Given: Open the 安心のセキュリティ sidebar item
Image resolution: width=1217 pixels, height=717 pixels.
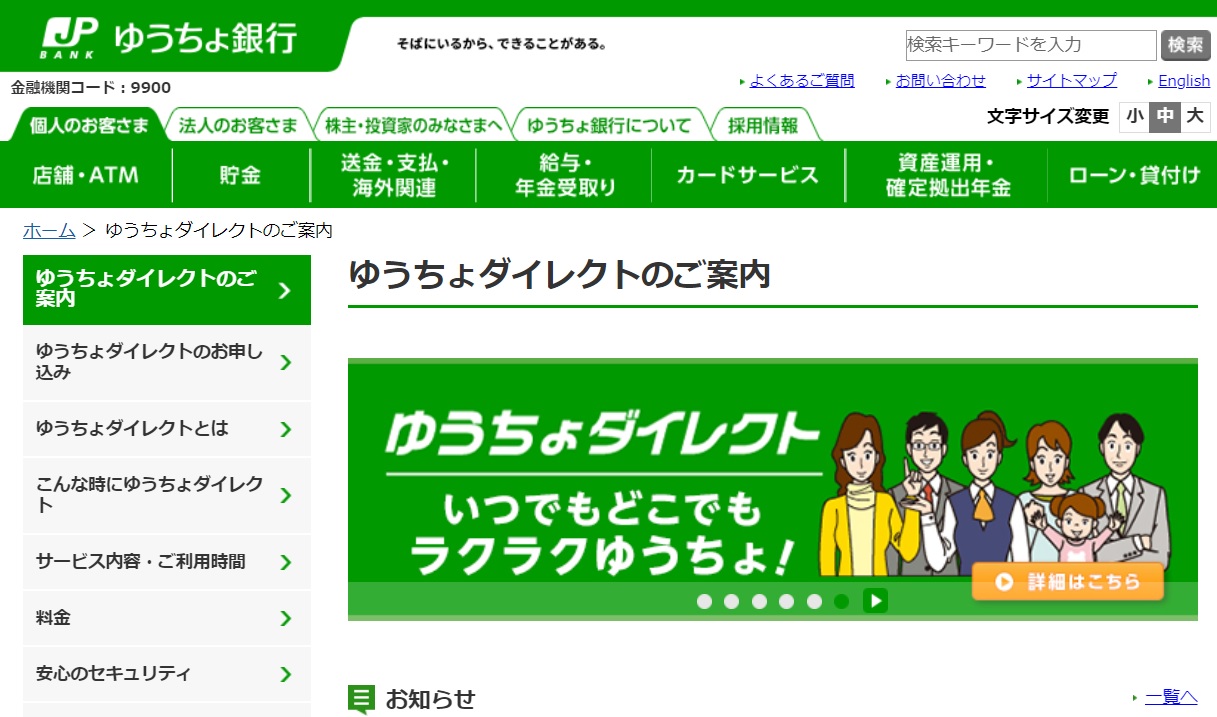Looking at the screenshot, I should (167, 674).
